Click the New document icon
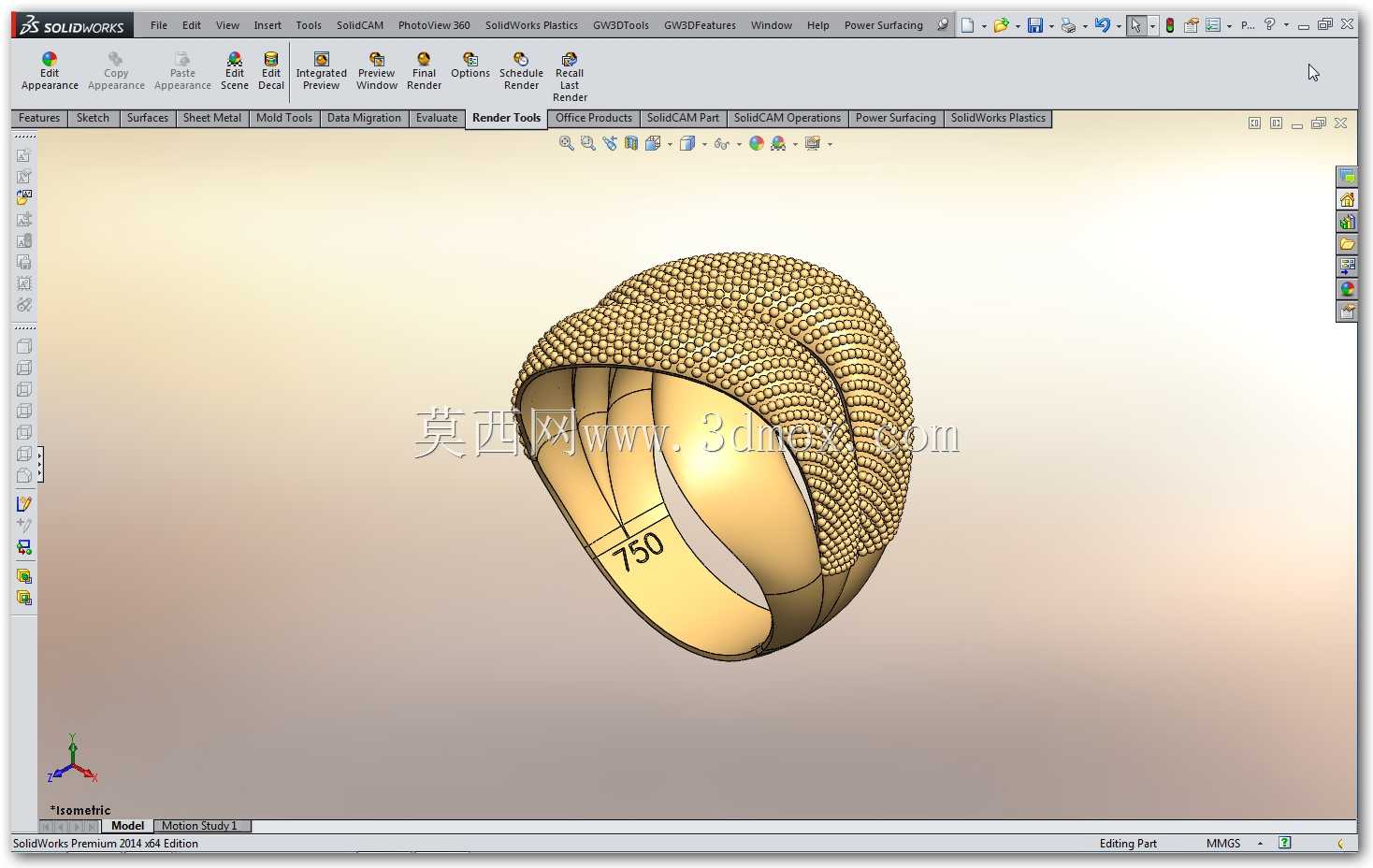 968,25
